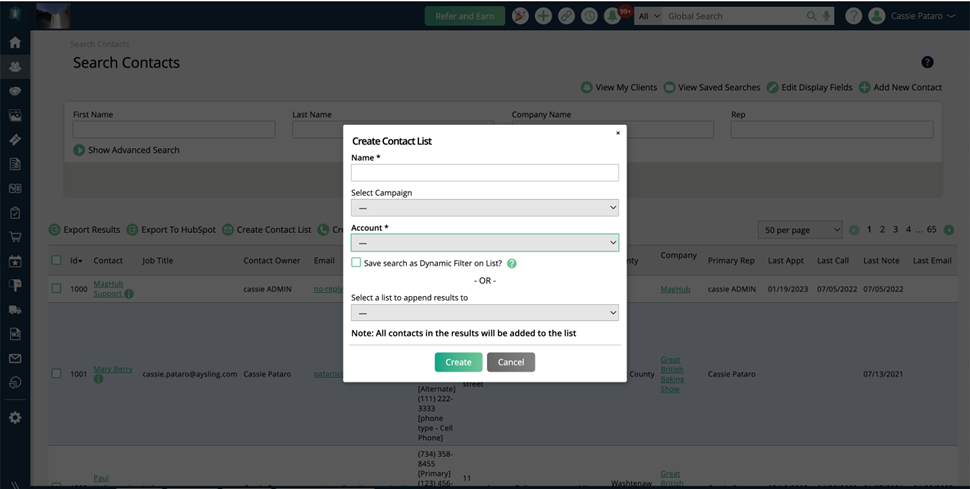Screen dimensions: 970x489
Task: Click the envelope mail icon in sidebar
Action: (x=15, y=358)
